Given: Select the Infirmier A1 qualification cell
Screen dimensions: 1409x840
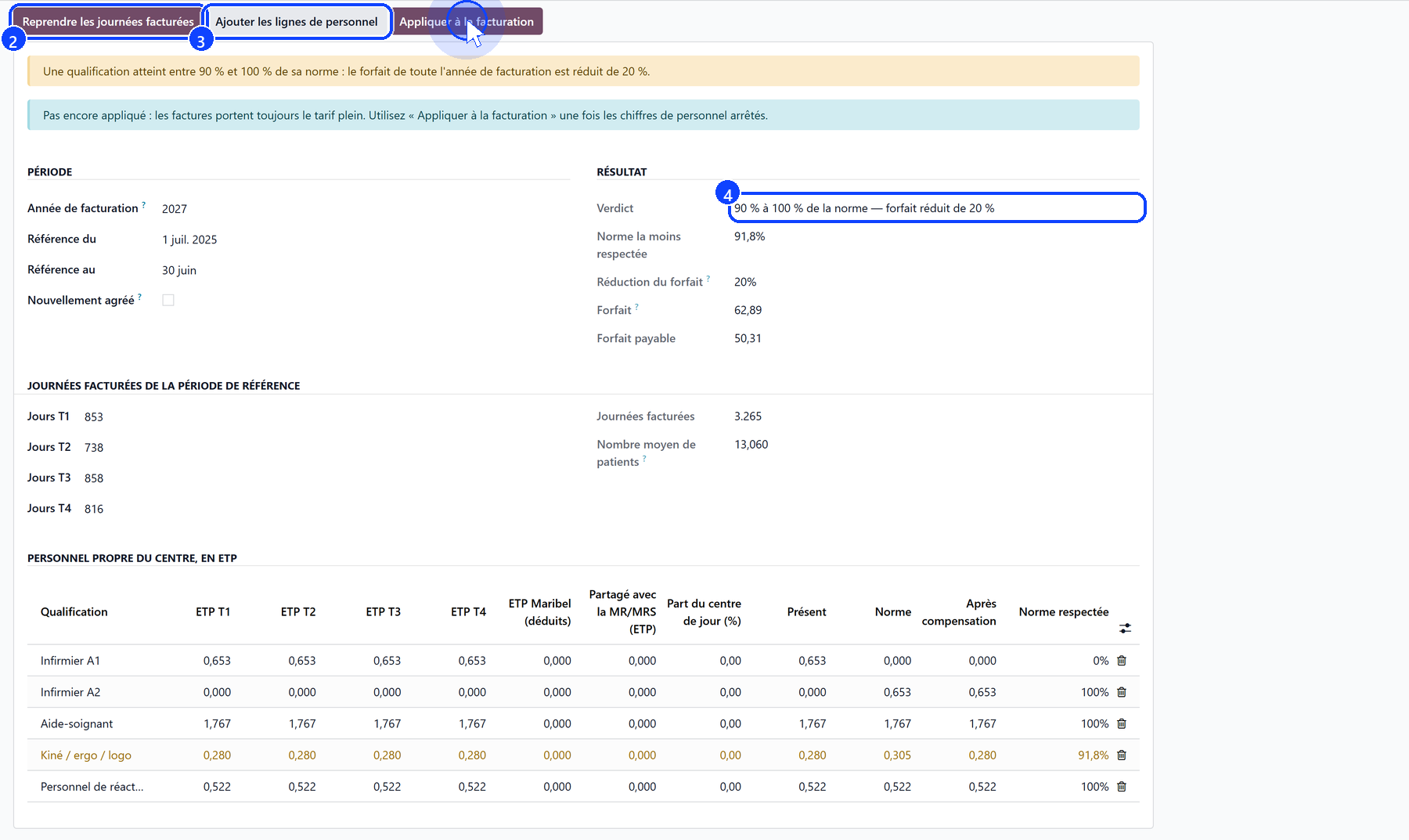Looking at the screenshot, I should [x=70, y=661].
